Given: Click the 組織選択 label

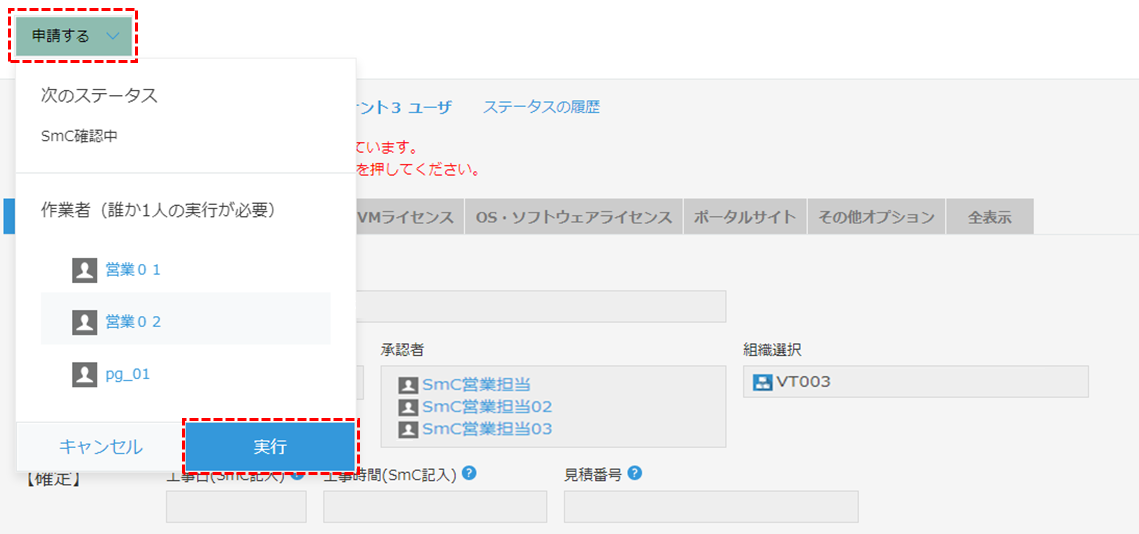Looking at the screenshot, I should click(772, 349).
